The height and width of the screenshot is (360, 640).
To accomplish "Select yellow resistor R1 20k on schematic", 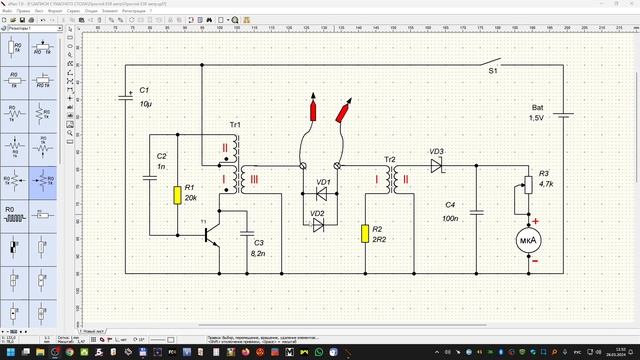I will point(177,195).
